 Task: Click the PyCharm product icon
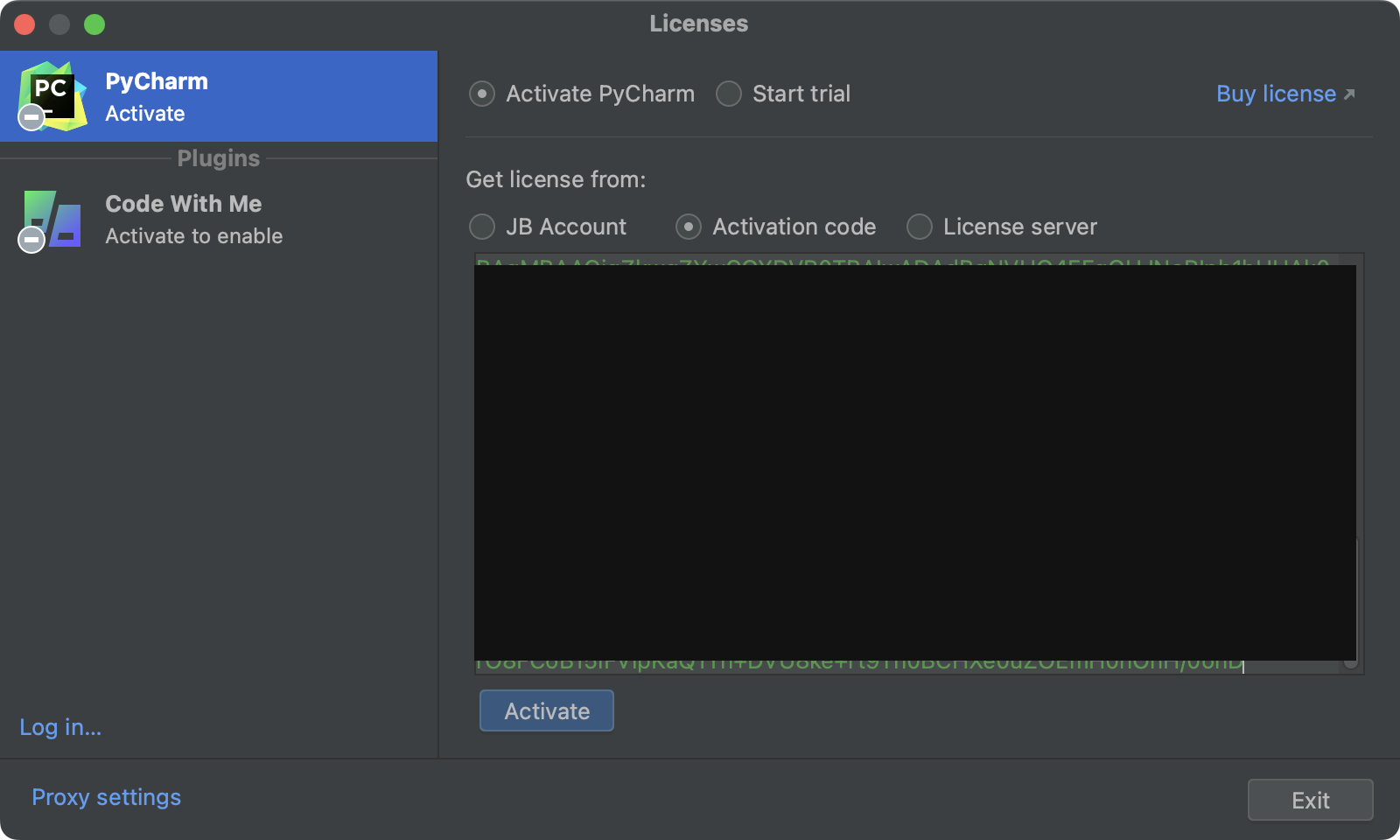pos(52,95)
